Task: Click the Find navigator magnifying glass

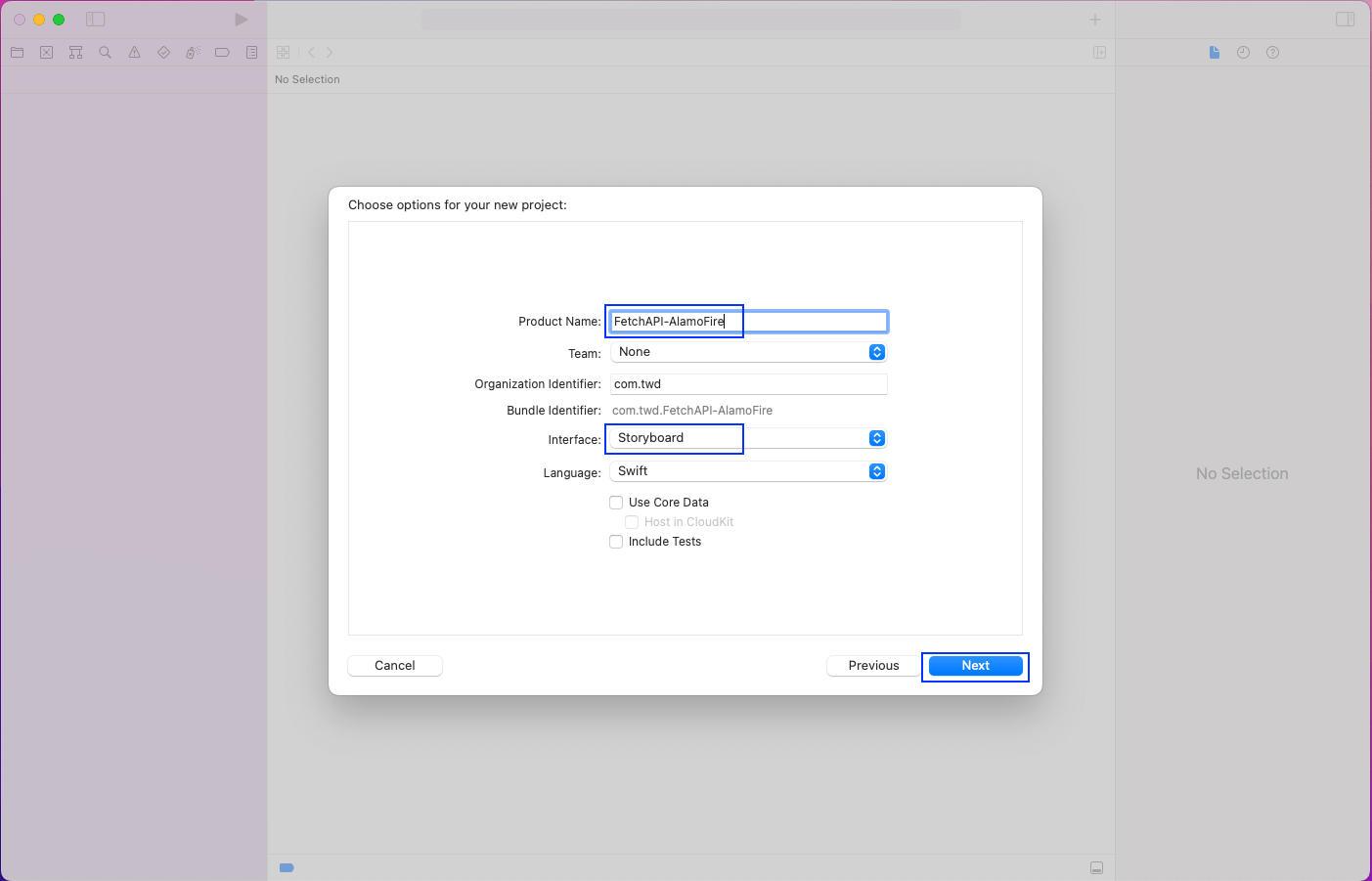Action: (x=106, y=53)
